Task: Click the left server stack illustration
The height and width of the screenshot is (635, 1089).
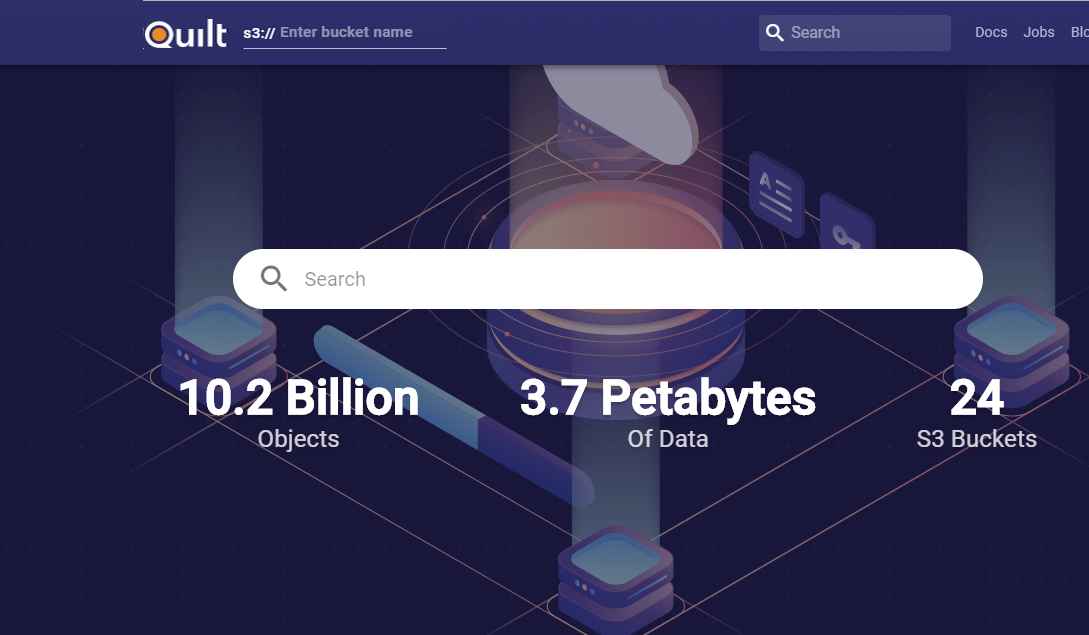Action: click(218, 335)
